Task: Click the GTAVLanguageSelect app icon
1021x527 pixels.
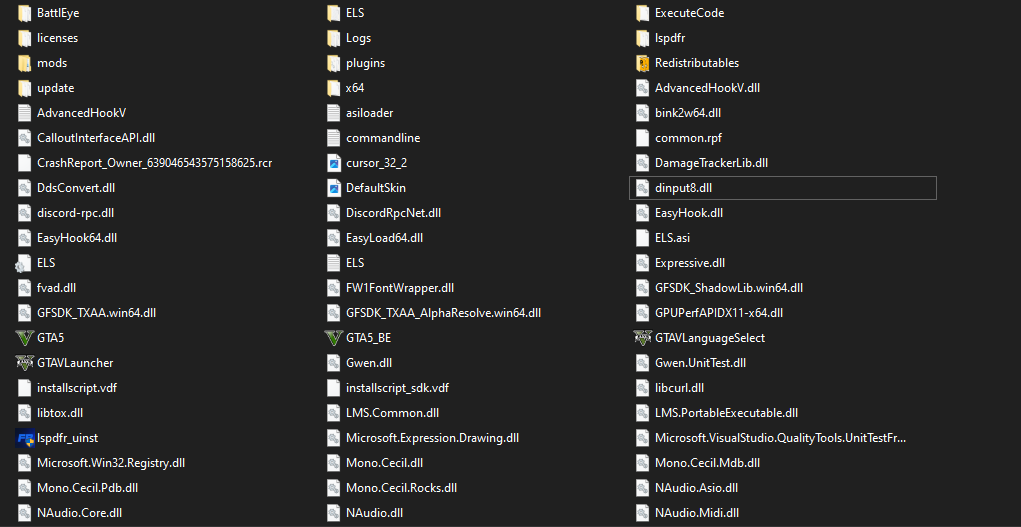Action: pyautogui.click(x=643, y=338)
